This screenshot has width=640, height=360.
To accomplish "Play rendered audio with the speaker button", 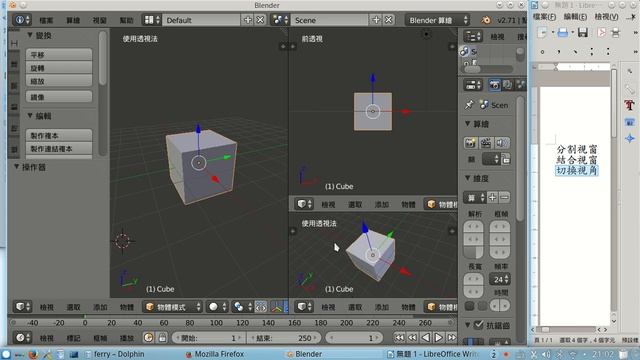I will point(502,143).
